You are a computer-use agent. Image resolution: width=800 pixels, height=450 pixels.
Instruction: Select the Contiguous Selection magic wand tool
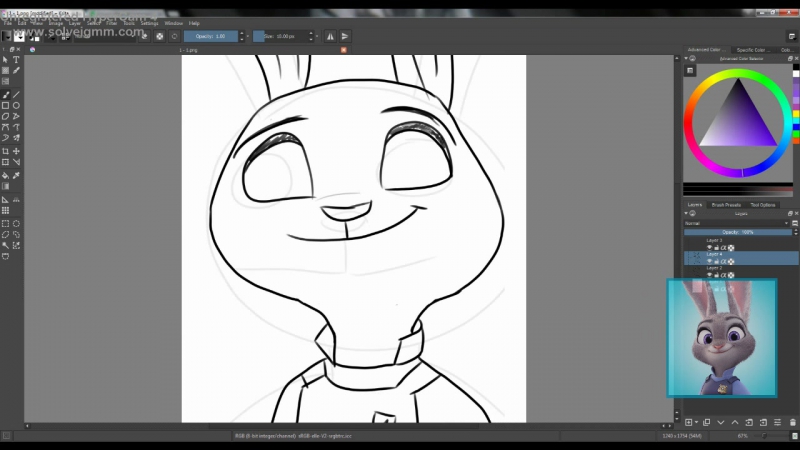pyautogui.click(x=6, y=245)
